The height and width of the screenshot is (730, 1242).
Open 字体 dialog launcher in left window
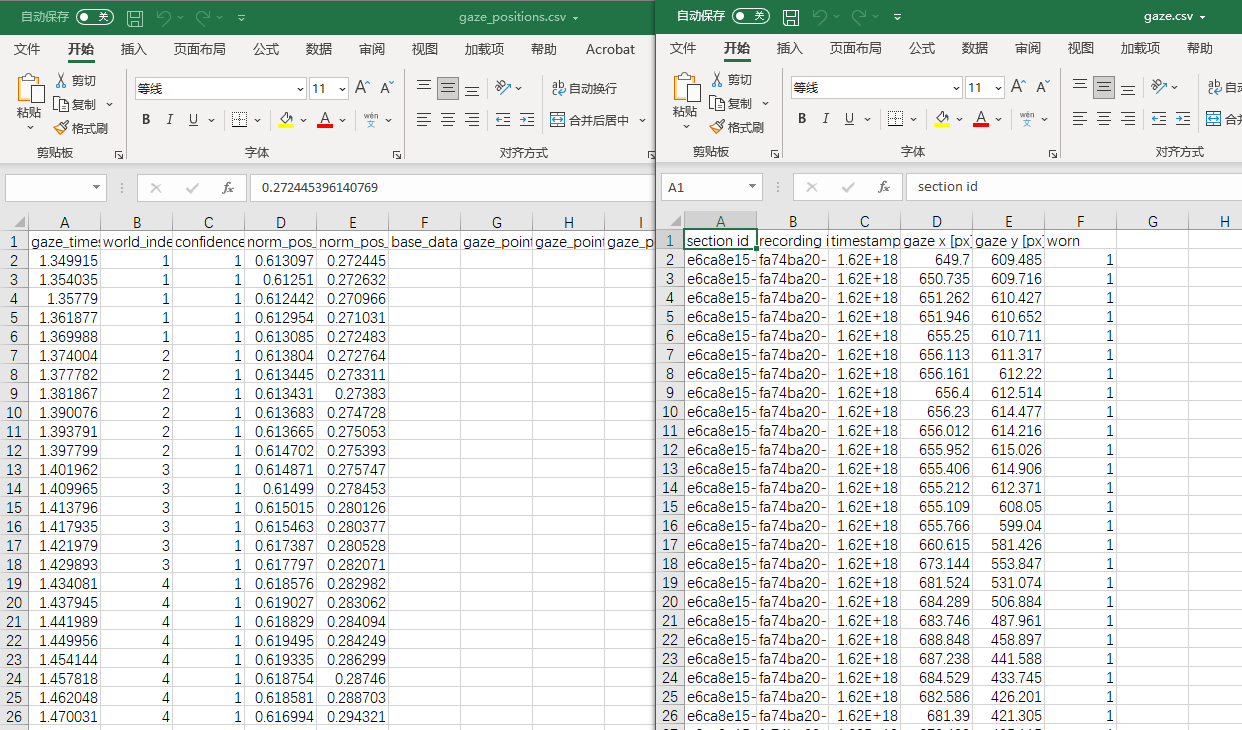(x=397, y=155)
